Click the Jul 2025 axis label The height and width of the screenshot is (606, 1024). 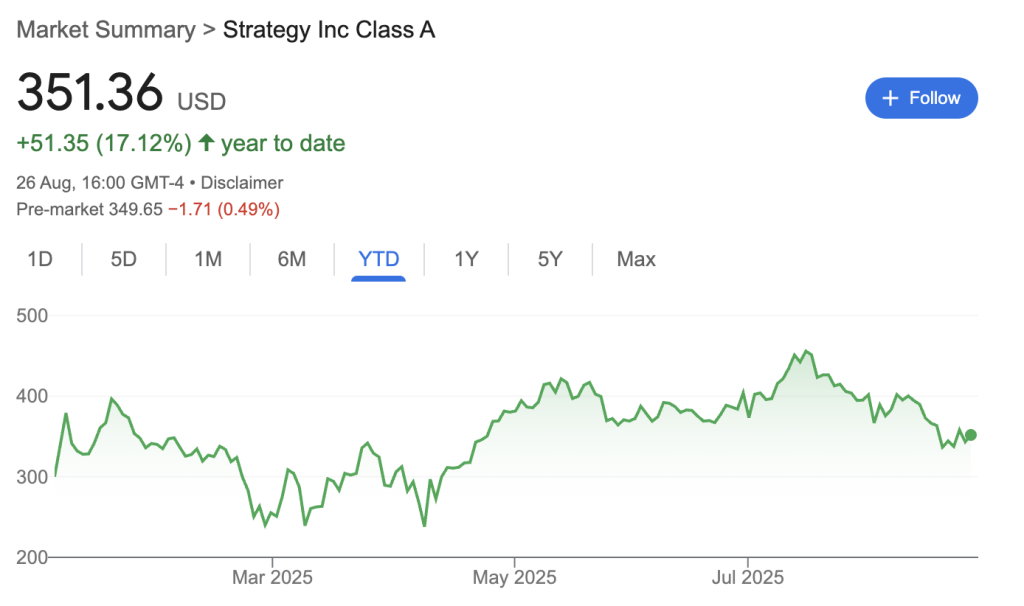pyautogui.click(x=748, y=578)
